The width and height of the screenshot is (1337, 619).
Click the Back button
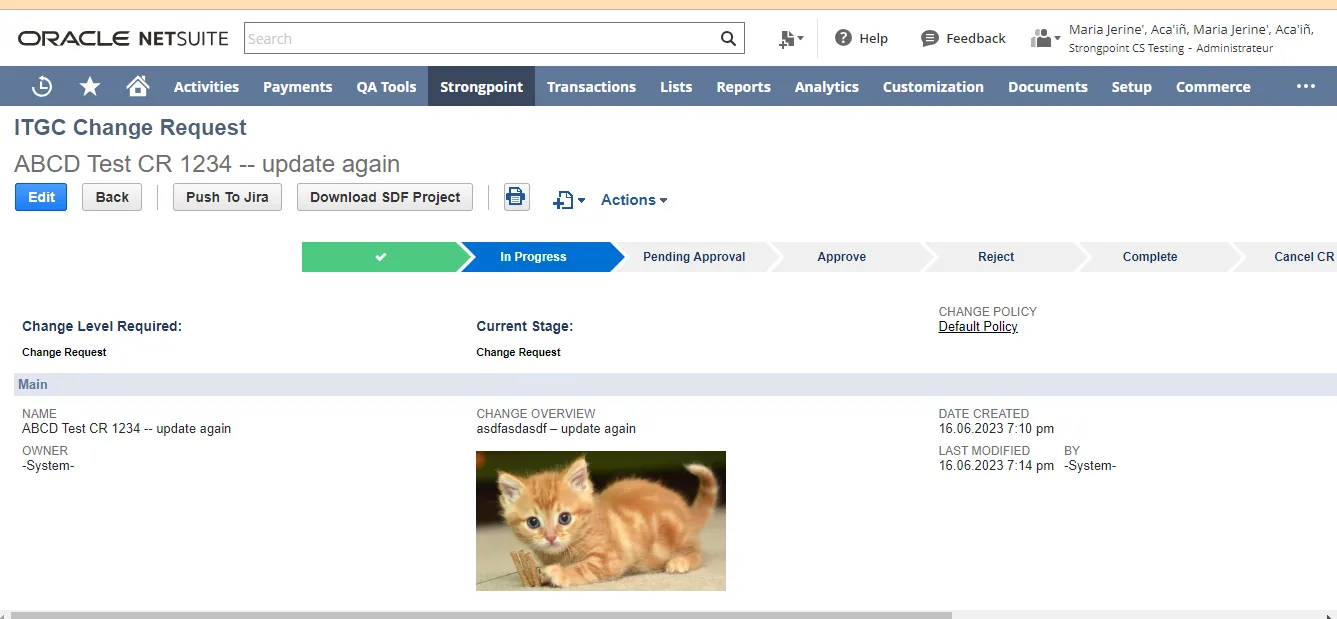pos(112,197)
